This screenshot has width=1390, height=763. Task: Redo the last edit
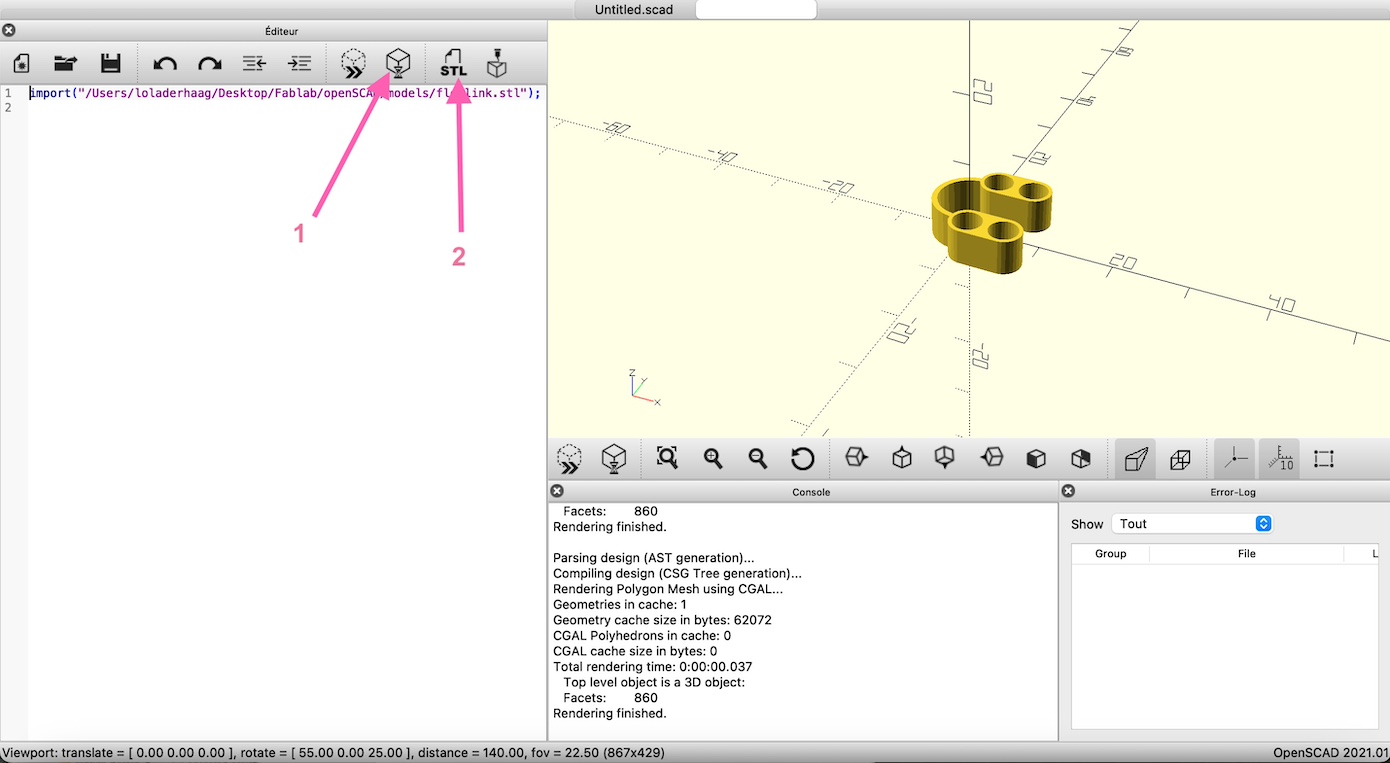tap(209, 64)
